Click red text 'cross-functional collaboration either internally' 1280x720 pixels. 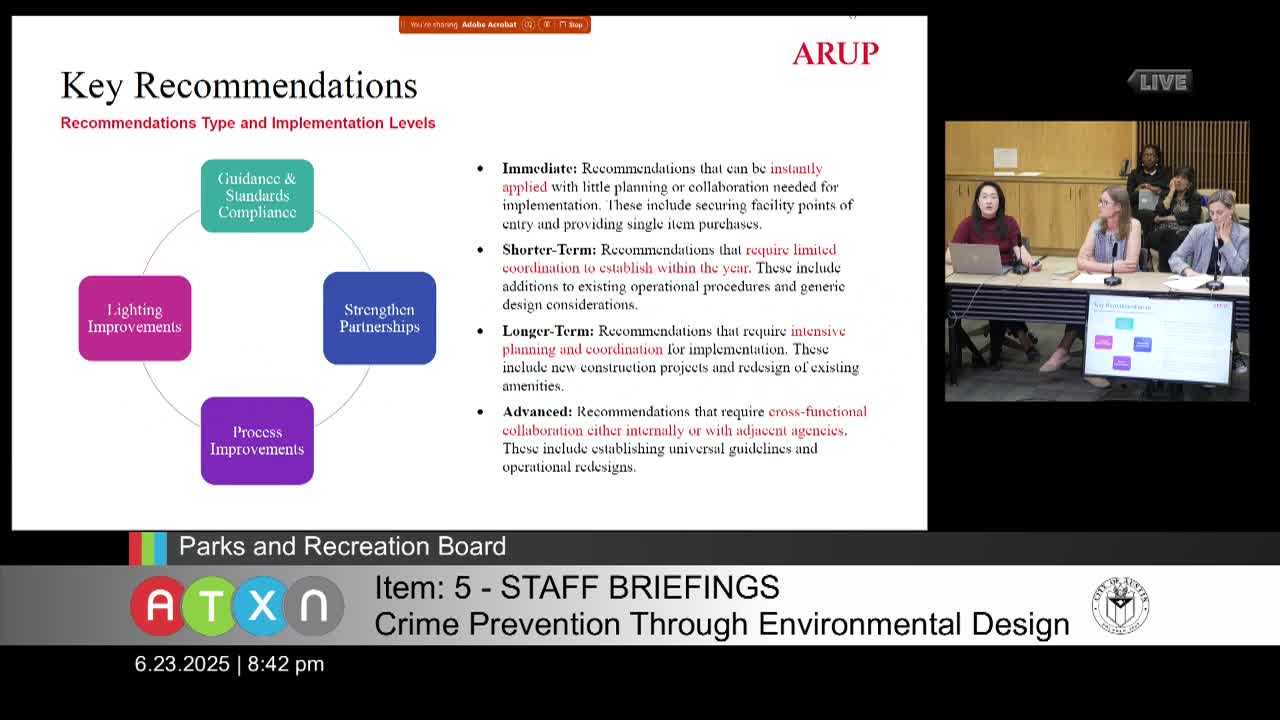click(685, 421)
